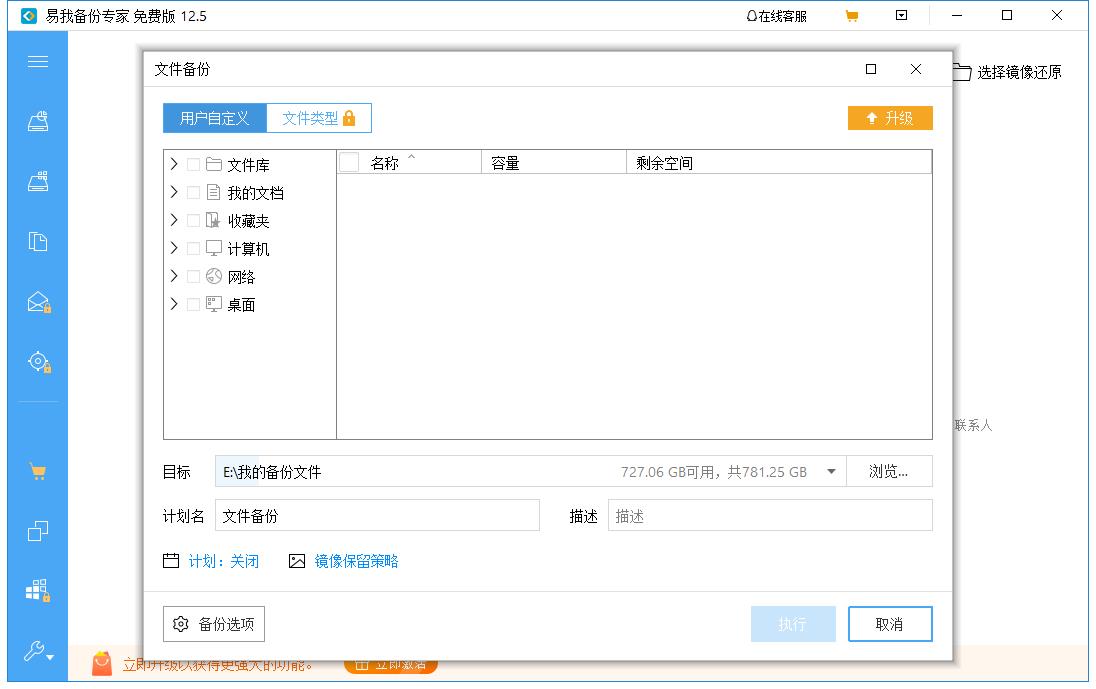Click the 浏览... browse button

click(888, 472)
